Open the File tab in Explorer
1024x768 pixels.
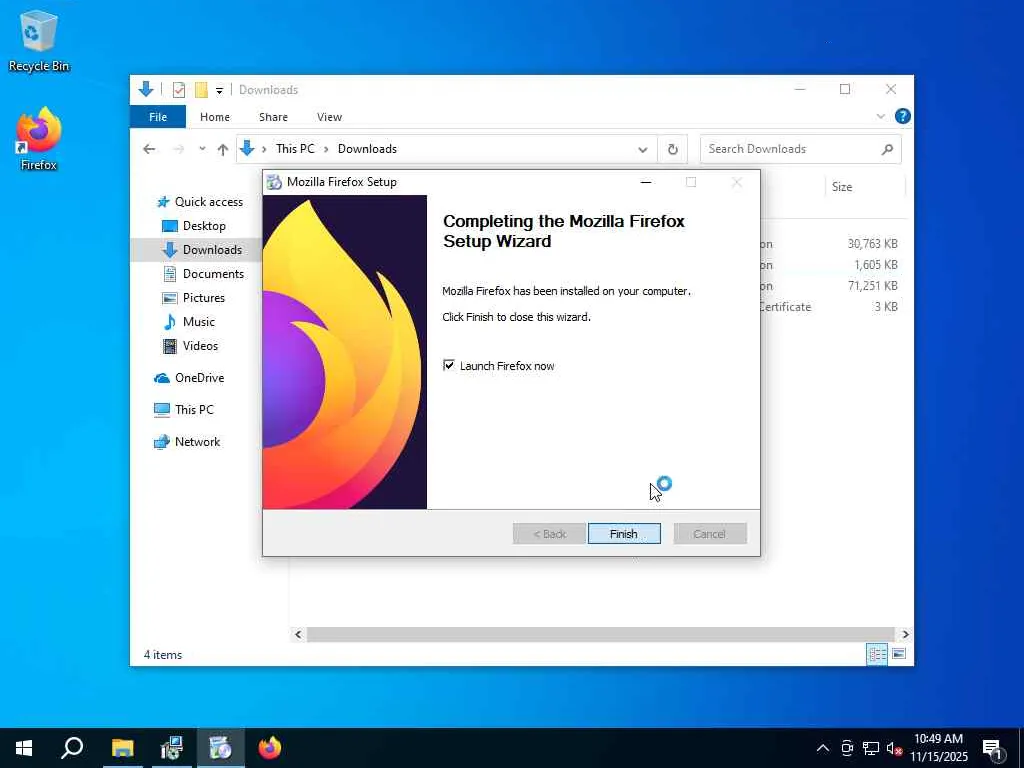click(x=158, y=117)
